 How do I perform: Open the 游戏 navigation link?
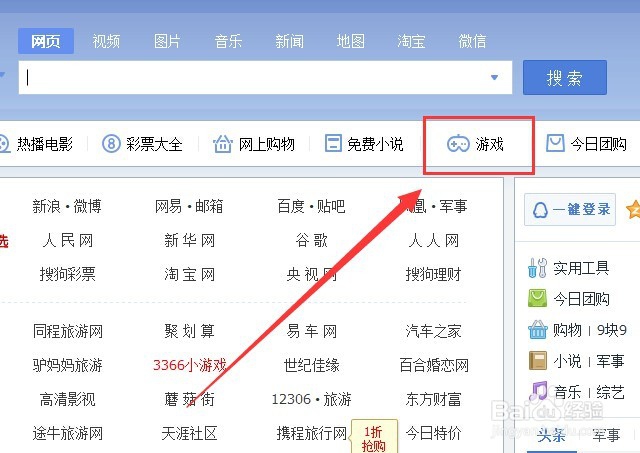click(x=489, y=144)
